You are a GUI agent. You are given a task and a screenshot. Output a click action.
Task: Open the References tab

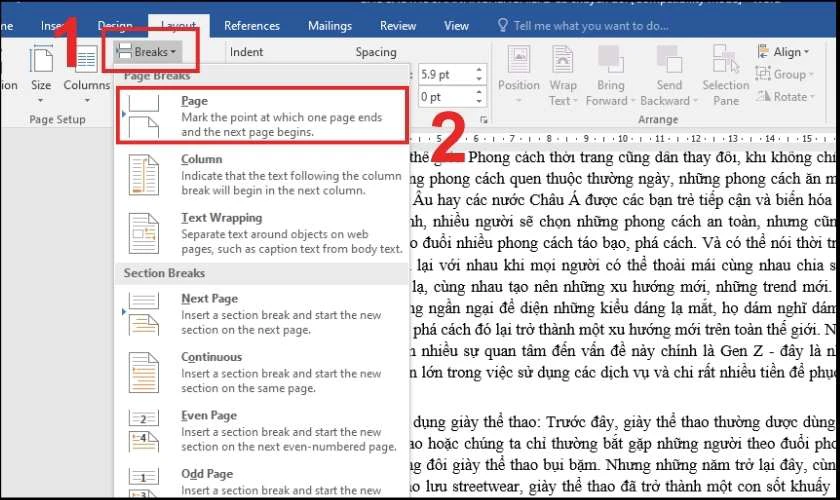pos(251,26)
